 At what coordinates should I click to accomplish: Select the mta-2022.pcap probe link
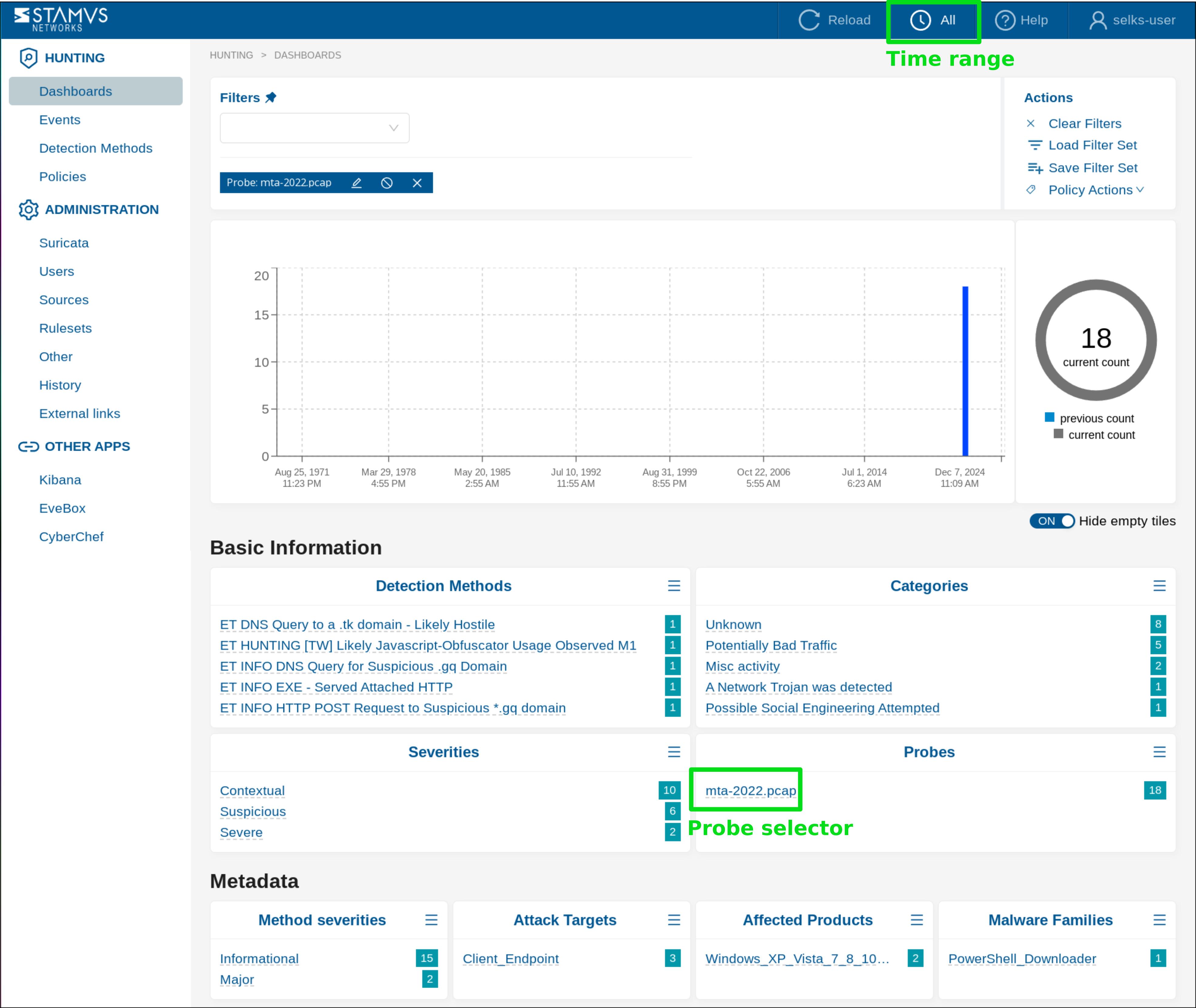click(750, 791)
